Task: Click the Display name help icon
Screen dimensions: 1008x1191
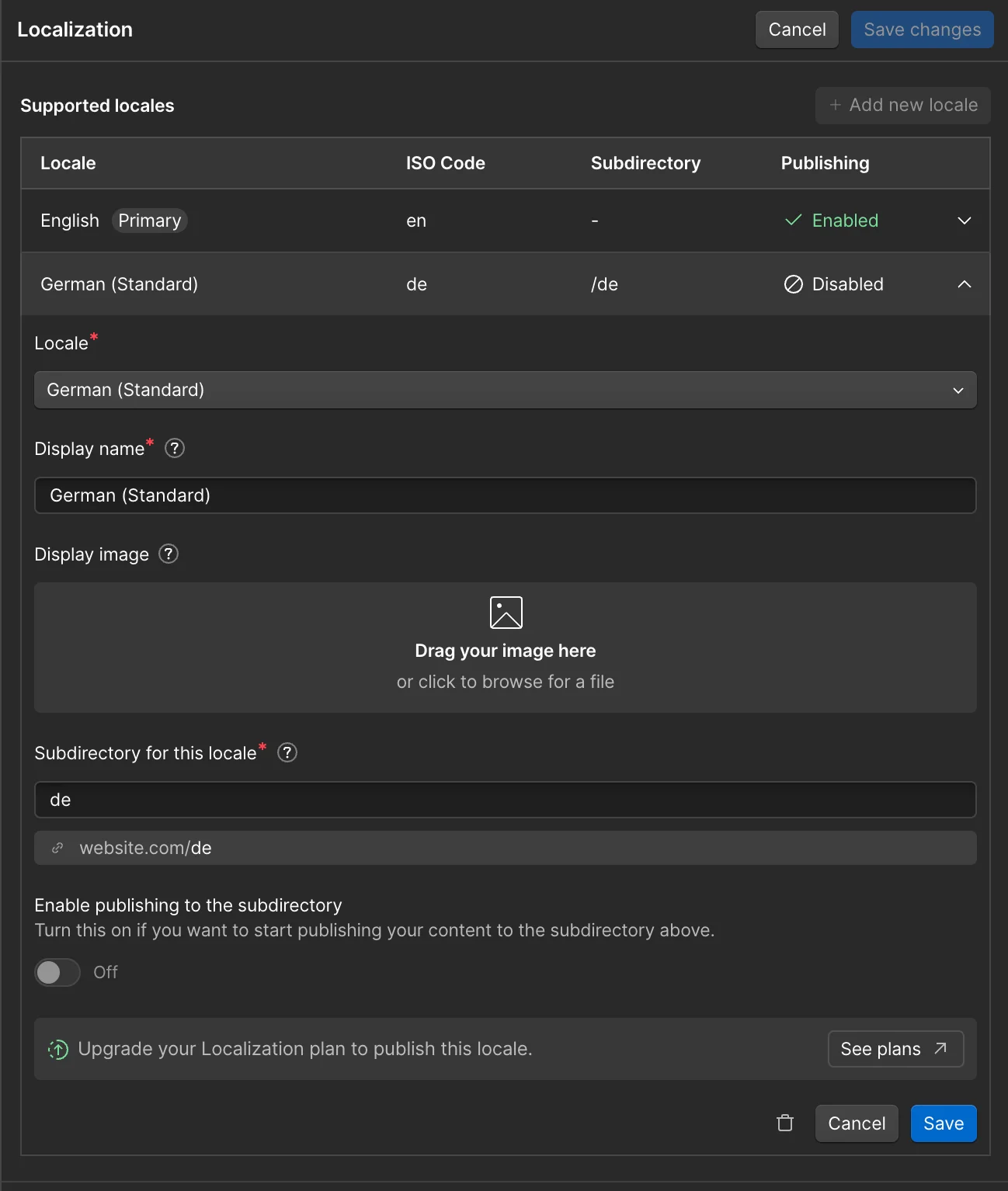Action: pos(175,448)
